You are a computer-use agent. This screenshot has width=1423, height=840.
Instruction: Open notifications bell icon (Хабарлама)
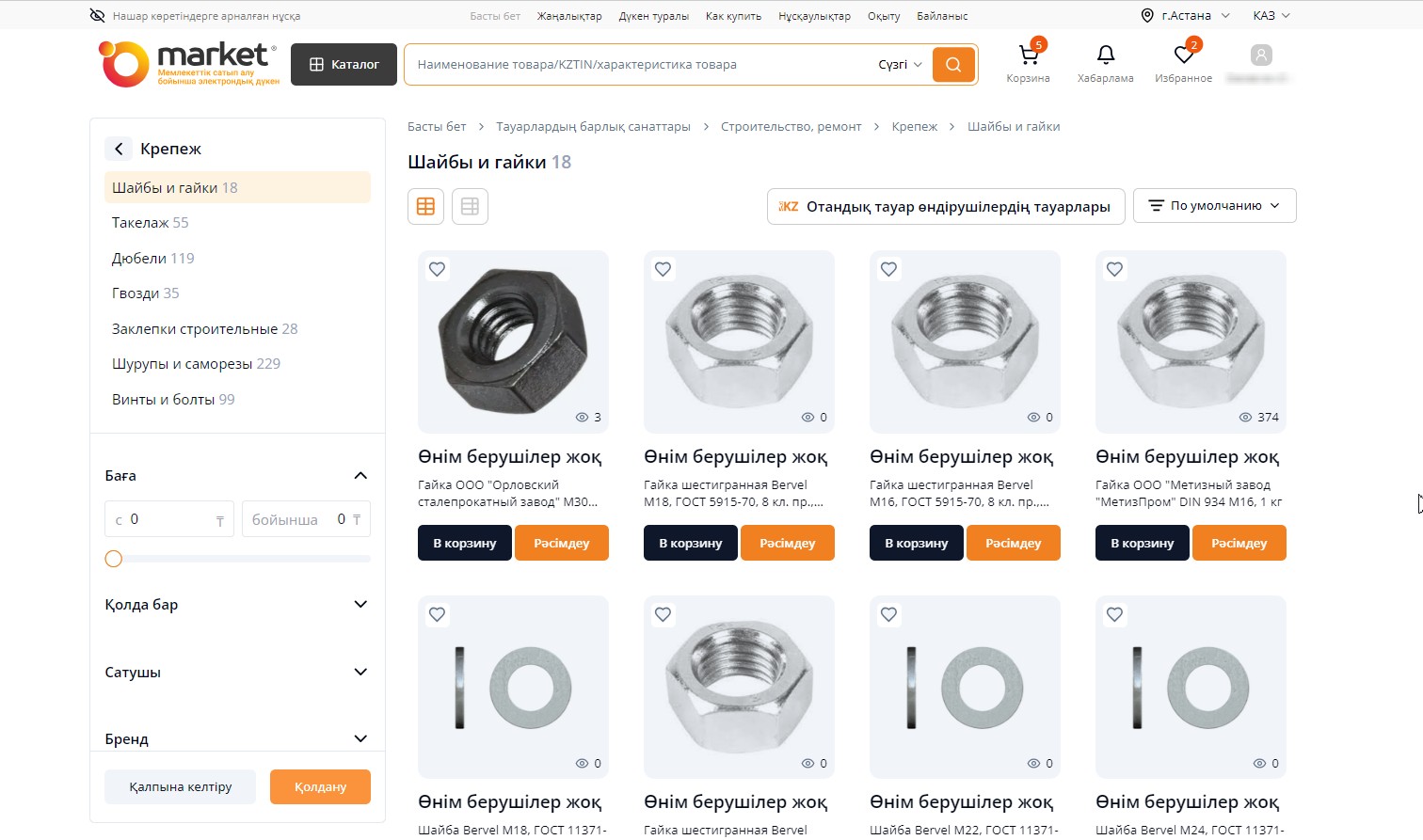pyautogui.click(x=1106, y=56)
